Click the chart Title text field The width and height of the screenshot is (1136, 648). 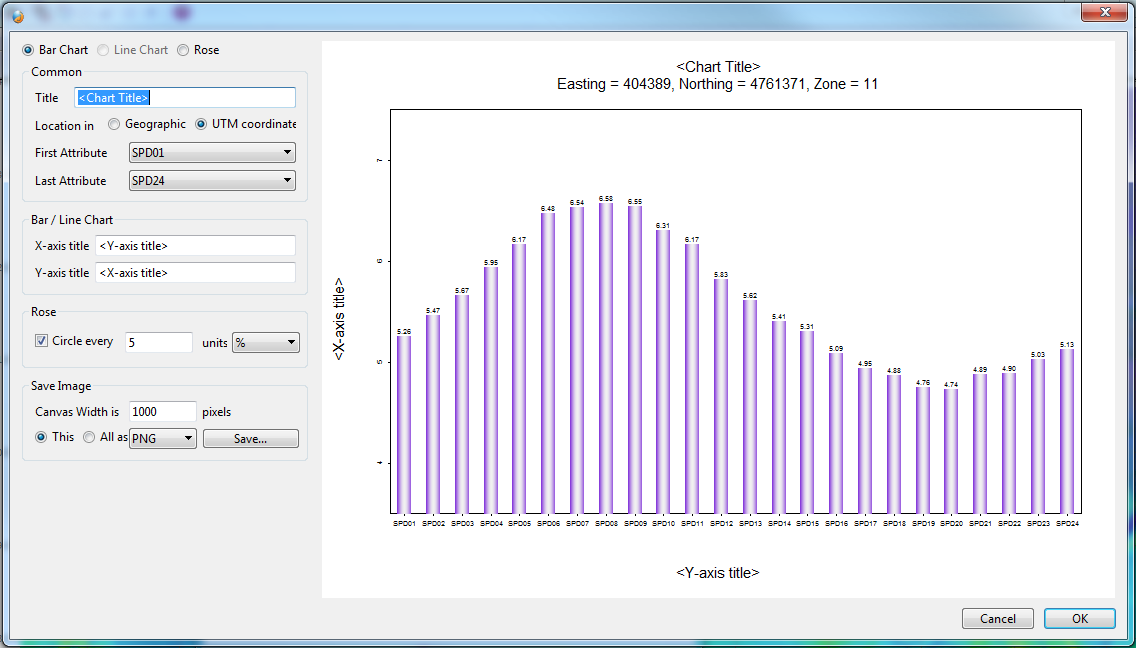tap(185, 98)
